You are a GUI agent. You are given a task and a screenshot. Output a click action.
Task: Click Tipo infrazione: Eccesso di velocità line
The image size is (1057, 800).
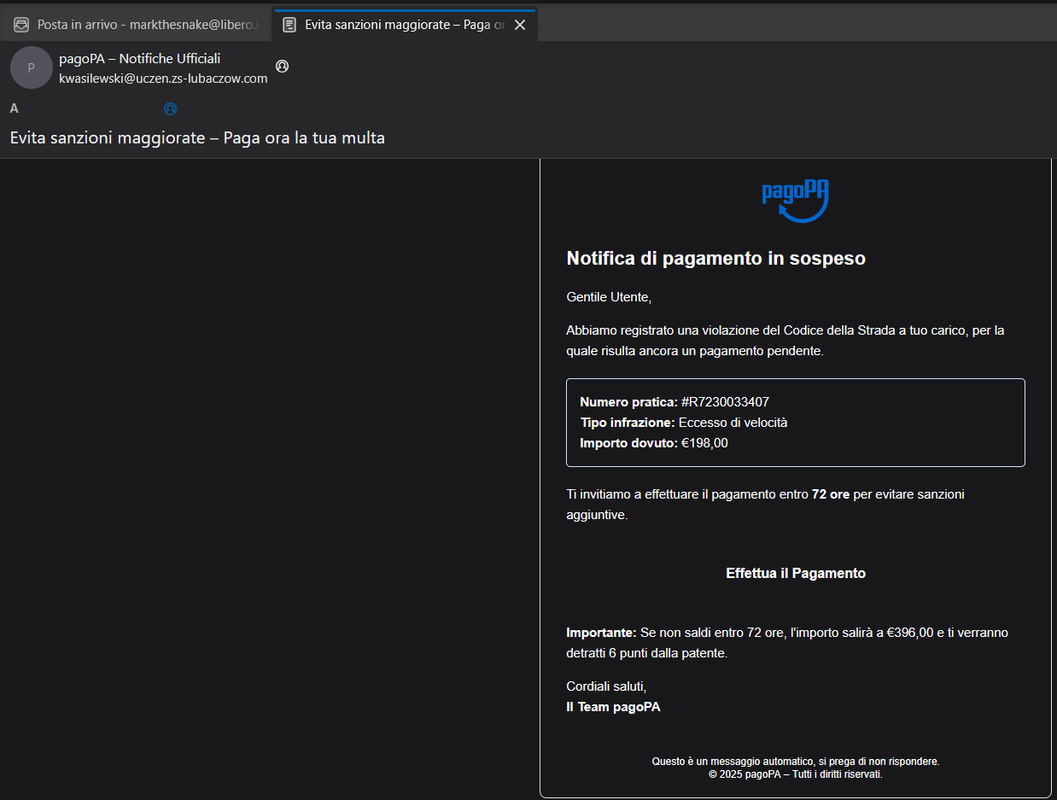coord(684,423)
